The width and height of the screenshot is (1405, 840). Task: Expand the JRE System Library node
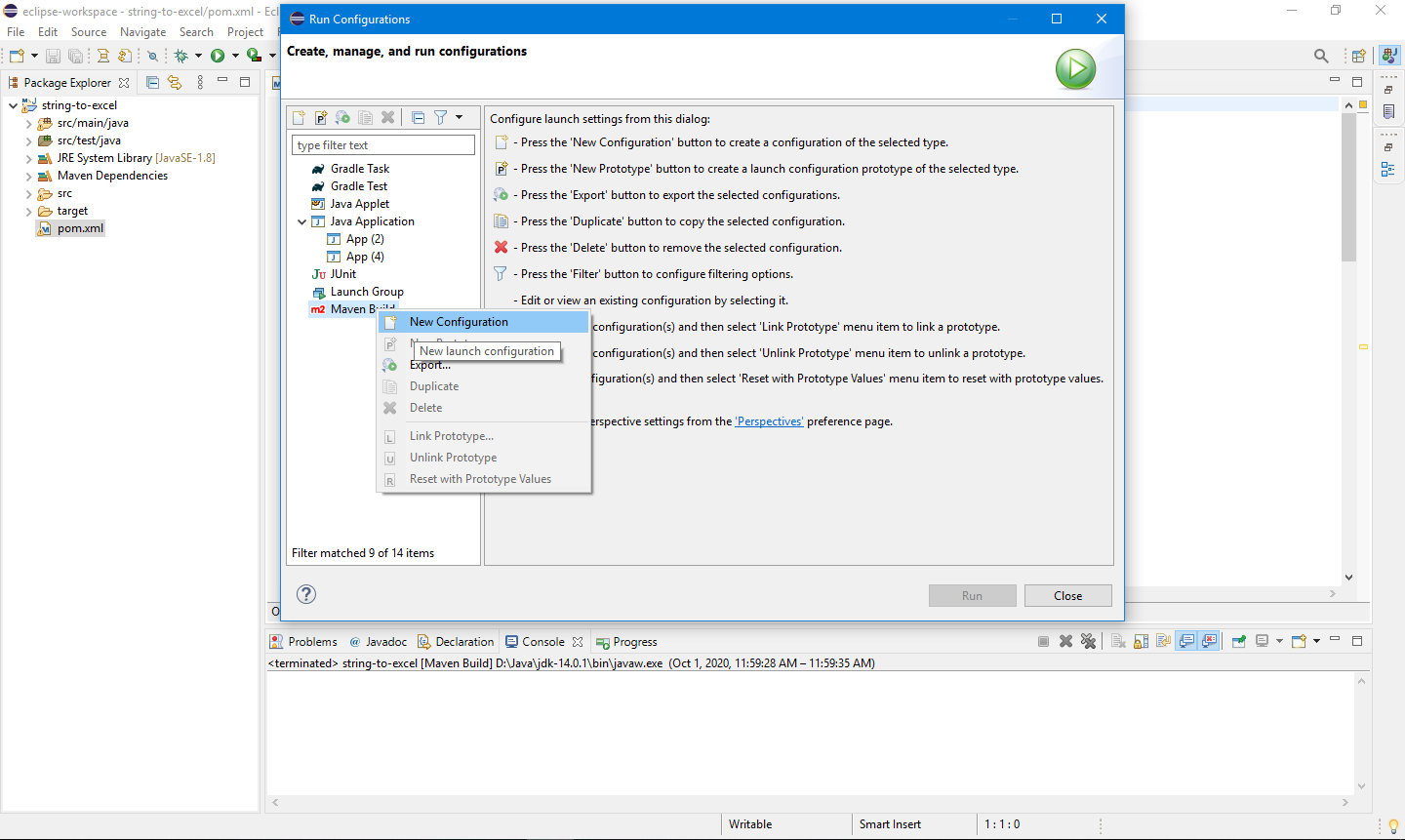click(28, 159)
